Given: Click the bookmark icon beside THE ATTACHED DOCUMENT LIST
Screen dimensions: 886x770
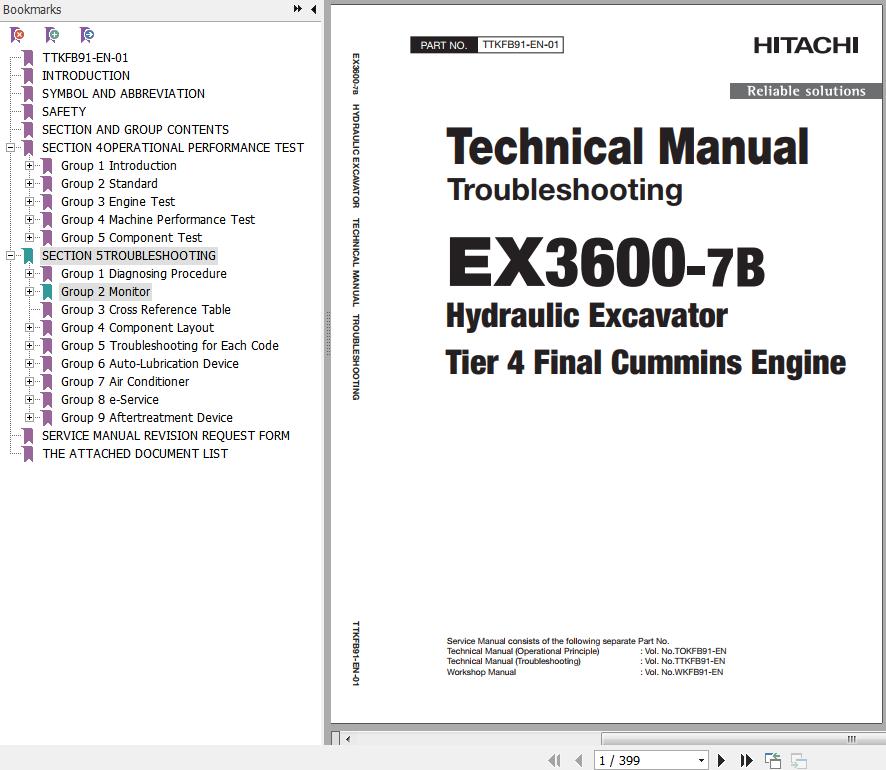Looking at the screenshot, I should 28,454.
